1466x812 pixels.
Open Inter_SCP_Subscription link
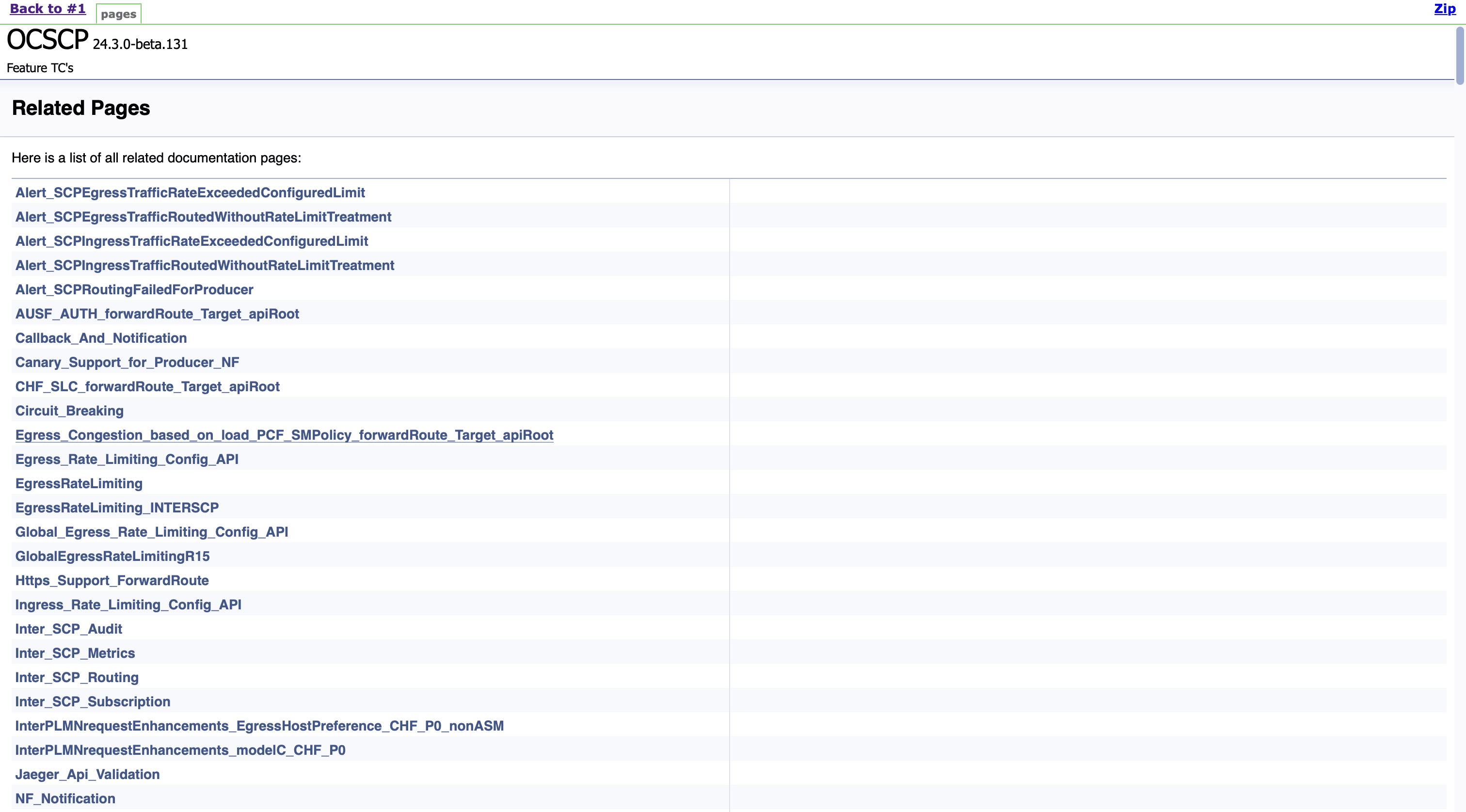[93, 701]
